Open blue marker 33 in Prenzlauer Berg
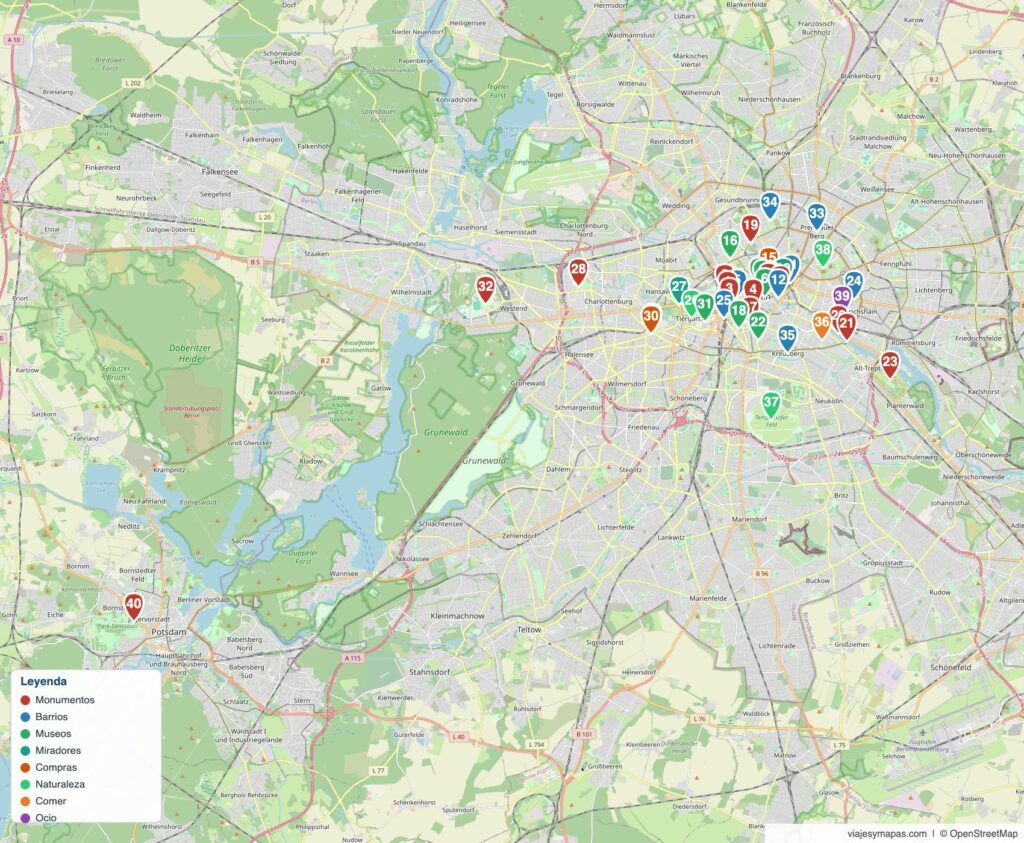The height and width of the screenshot is (843, 1024). [816, 215]
